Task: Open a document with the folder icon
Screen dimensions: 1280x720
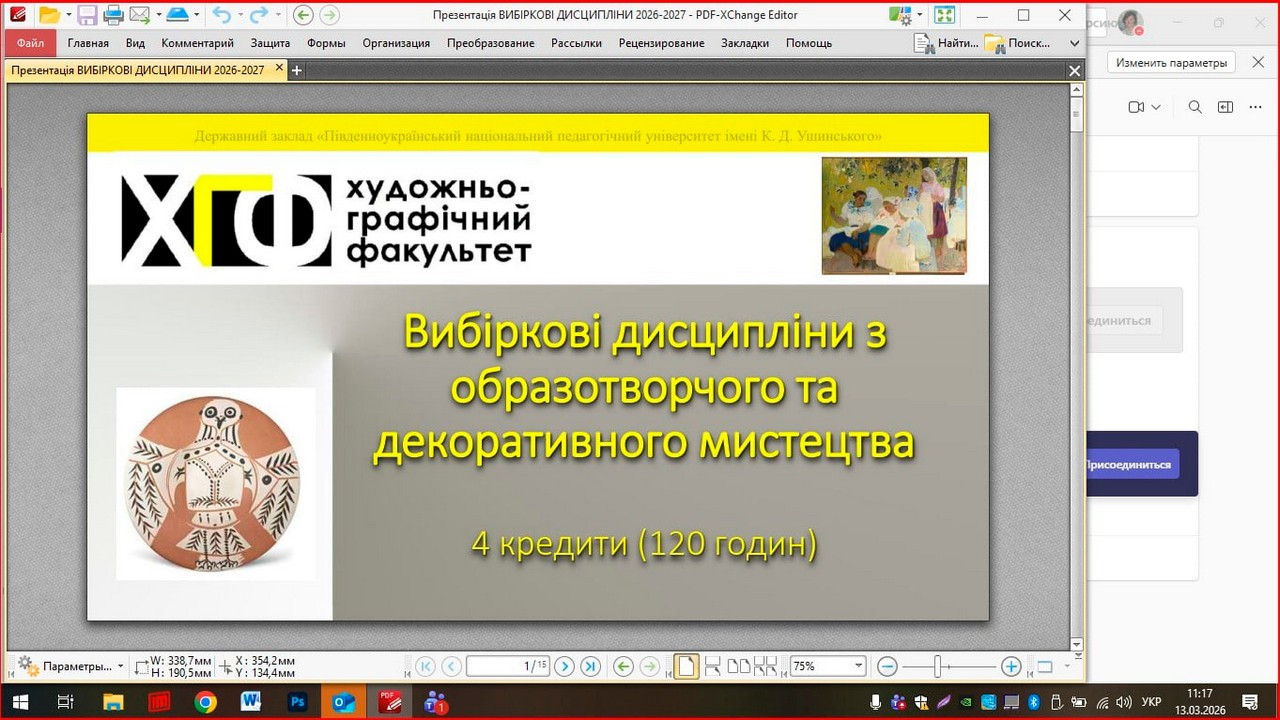Action: point(48,15)
